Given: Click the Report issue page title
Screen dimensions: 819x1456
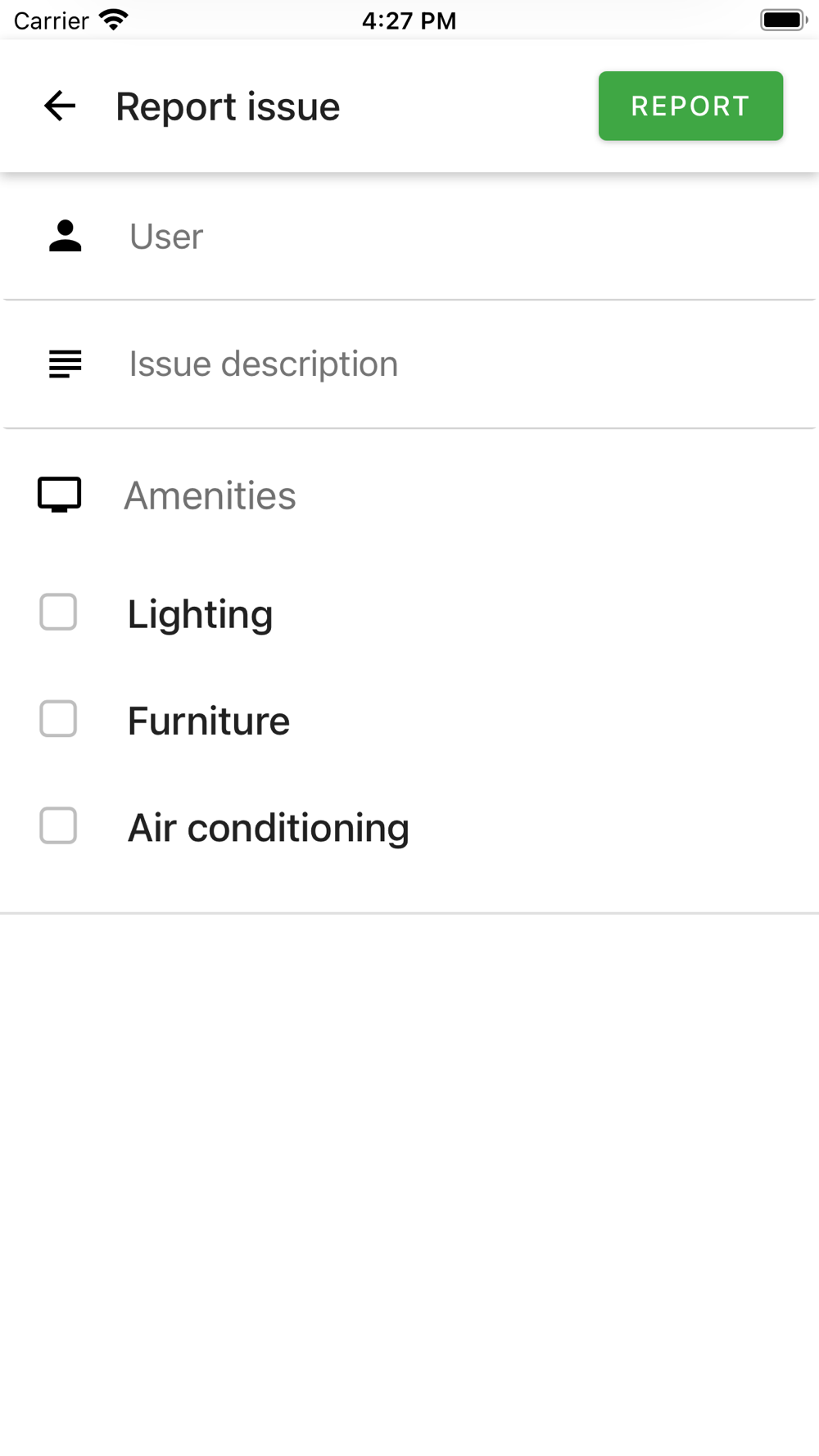Looking at the screenshot, I should 228,106.
